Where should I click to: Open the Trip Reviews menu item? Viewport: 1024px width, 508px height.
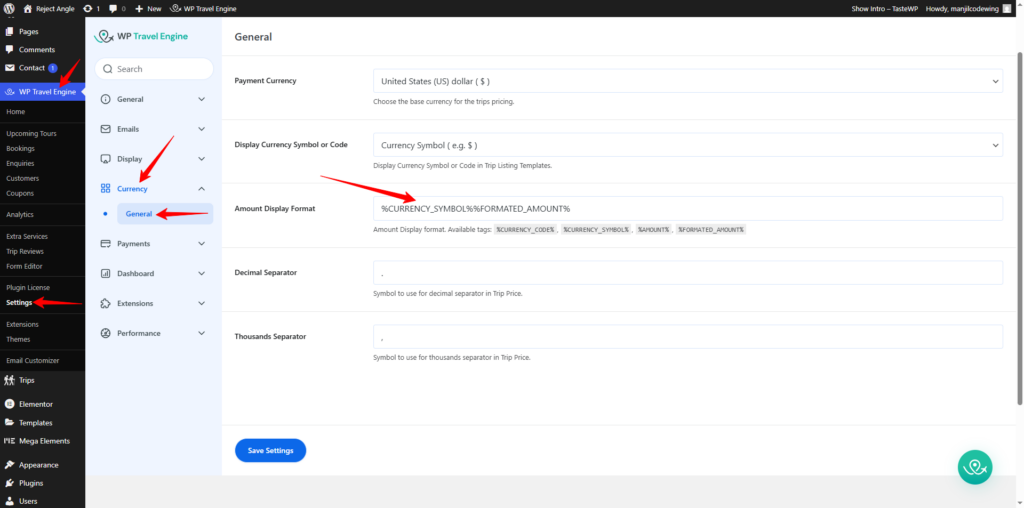coord(25,251)
